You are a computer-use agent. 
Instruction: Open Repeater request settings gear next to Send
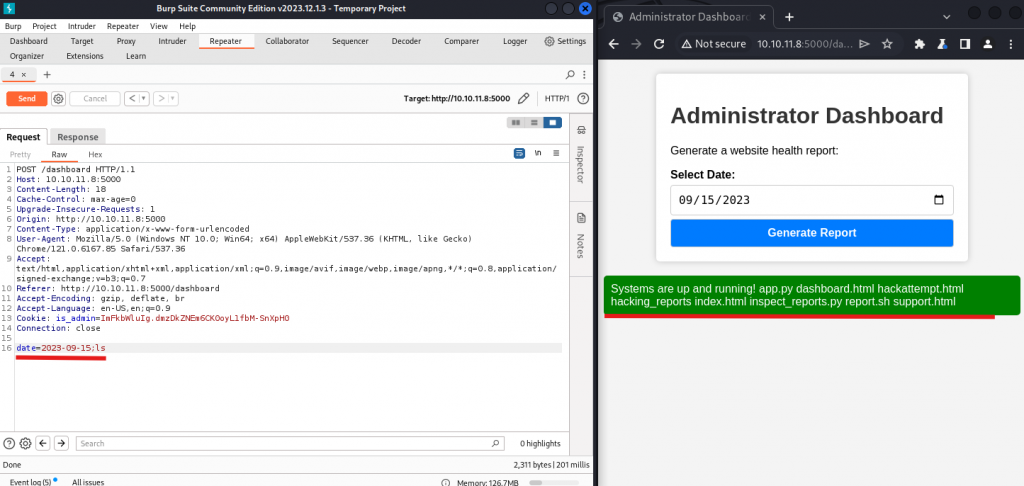pos(58,99)
